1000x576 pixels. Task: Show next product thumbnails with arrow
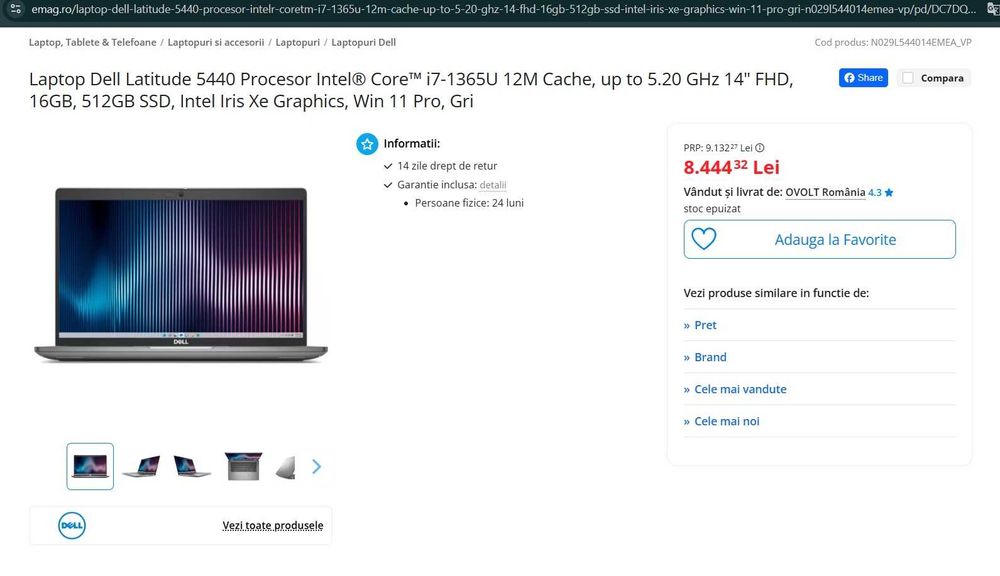click(x=316, y=466)
